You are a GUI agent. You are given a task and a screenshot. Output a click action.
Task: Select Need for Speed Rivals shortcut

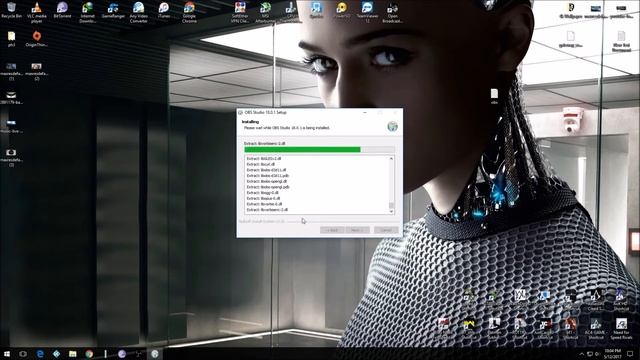coord(621,329)
